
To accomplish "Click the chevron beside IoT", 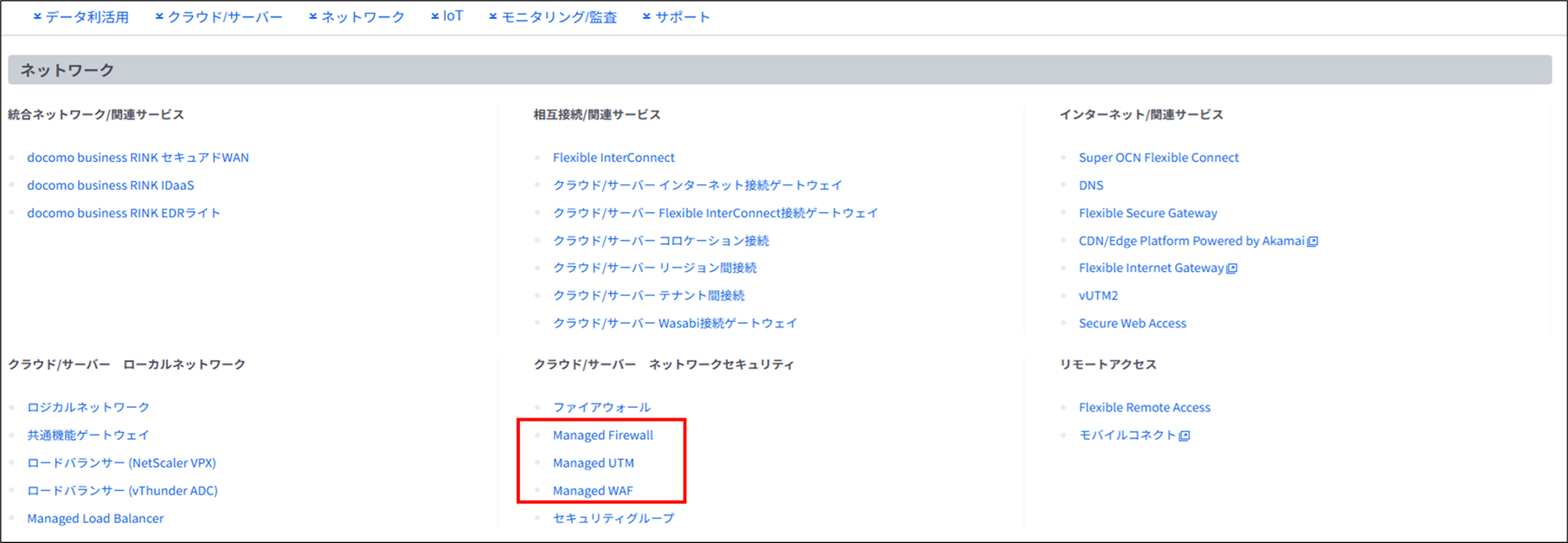I will [435, 16].
